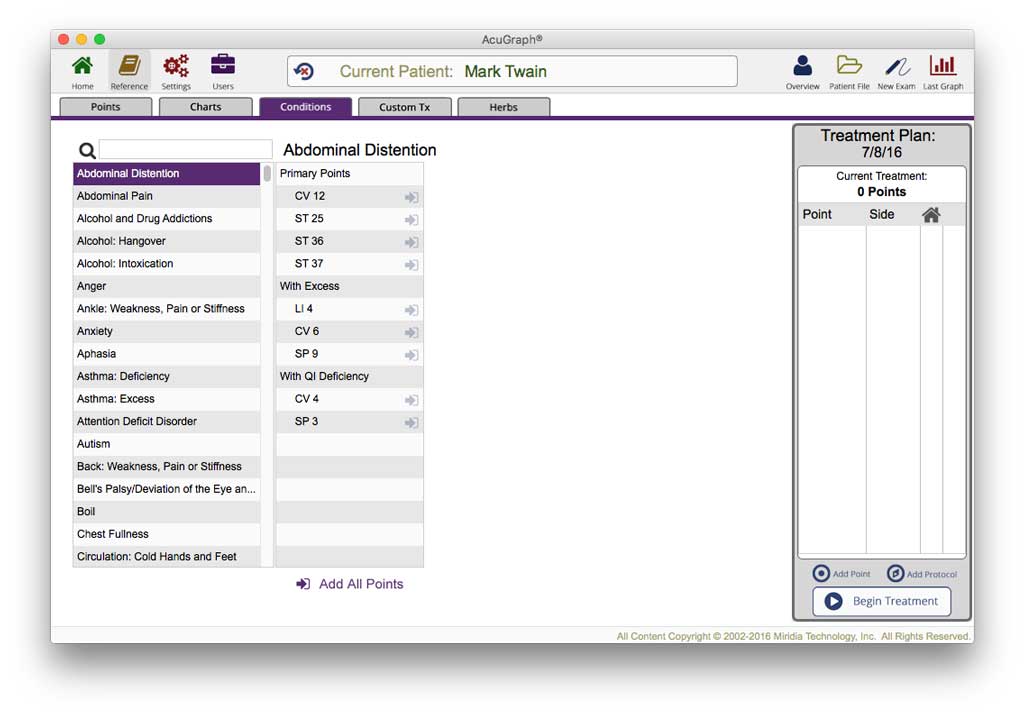Open the Settings gears icon
Viewport: 1024px width, 715px height.
(x=176, y=66)
